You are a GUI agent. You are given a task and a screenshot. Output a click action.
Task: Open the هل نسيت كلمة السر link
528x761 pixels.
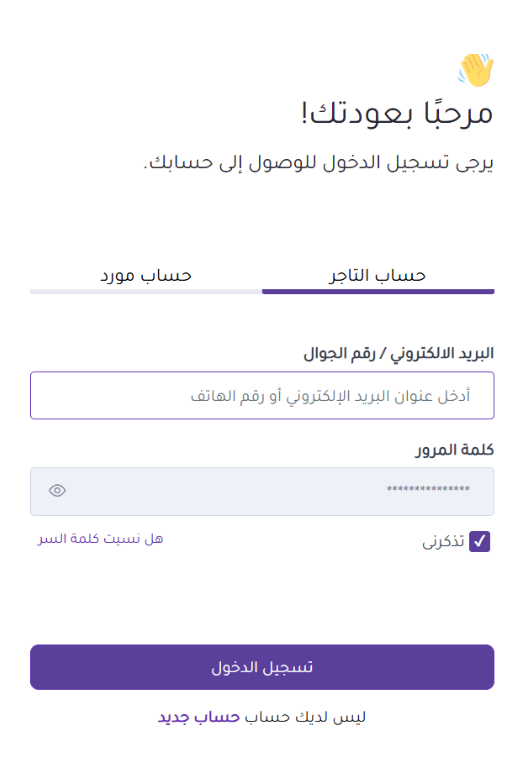100,539
